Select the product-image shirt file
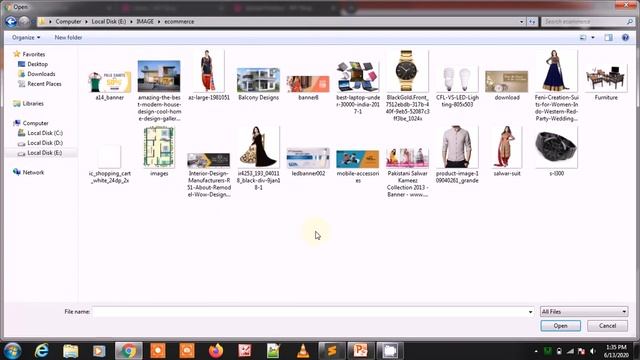Image resolution: width=640 pixels, height=360 pixels. (457, 155)
